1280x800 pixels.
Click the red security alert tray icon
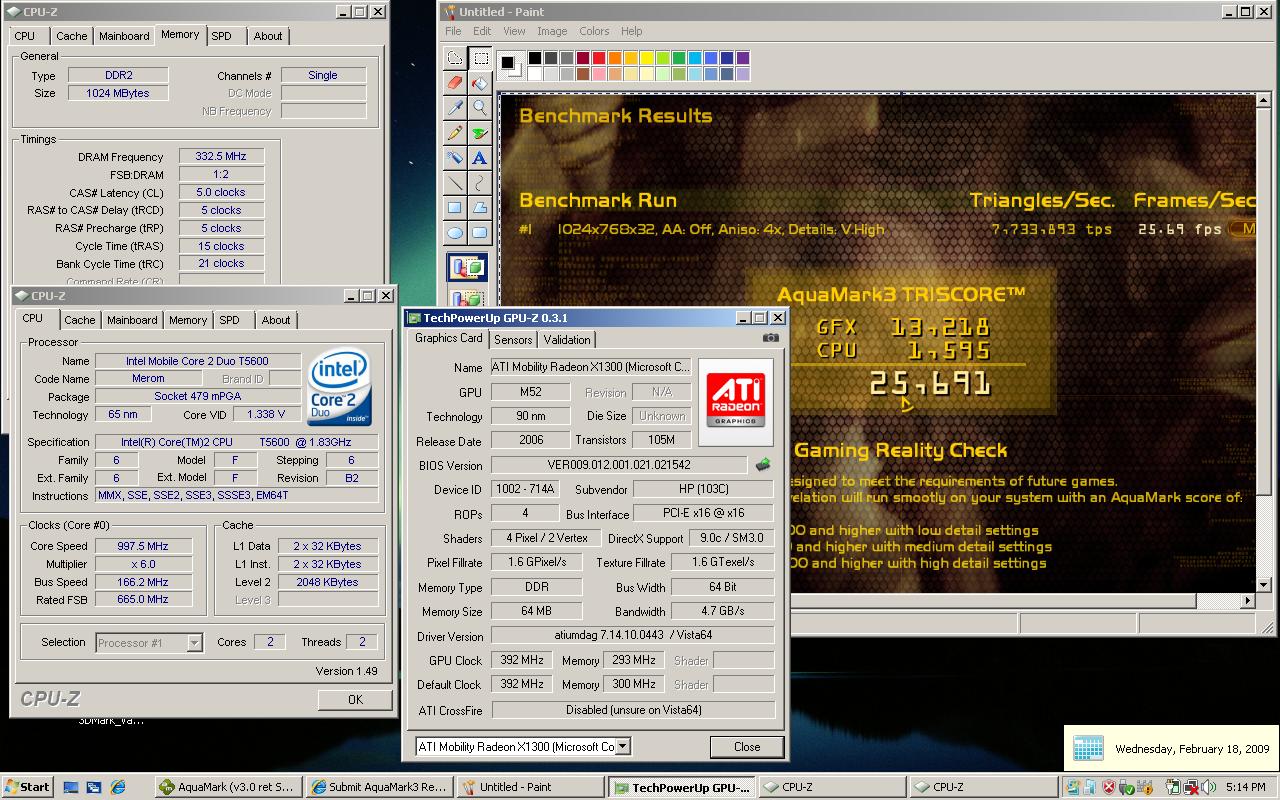click(1109, 787)
